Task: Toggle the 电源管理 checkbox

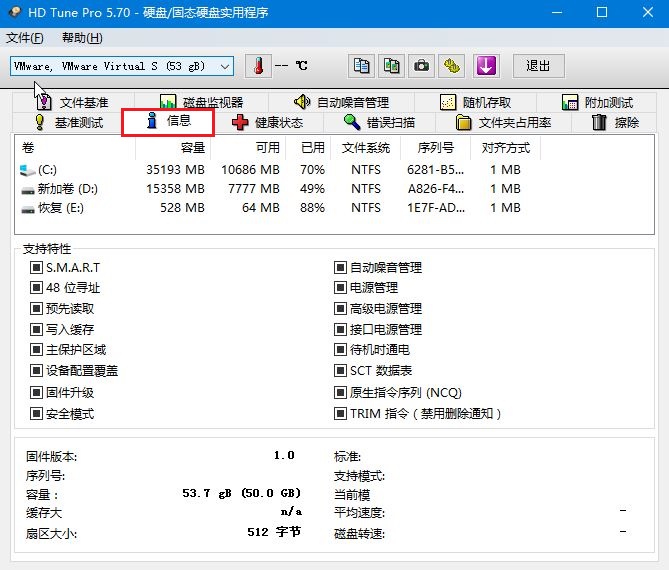Action: pyautogui.click(x=340, y=288)
